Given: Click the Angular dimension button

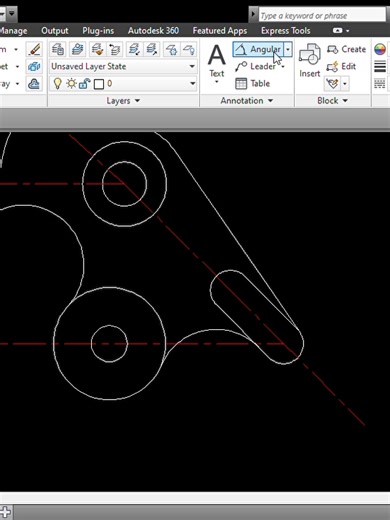Looking at the screenshot, I should (x=258, y=49).
